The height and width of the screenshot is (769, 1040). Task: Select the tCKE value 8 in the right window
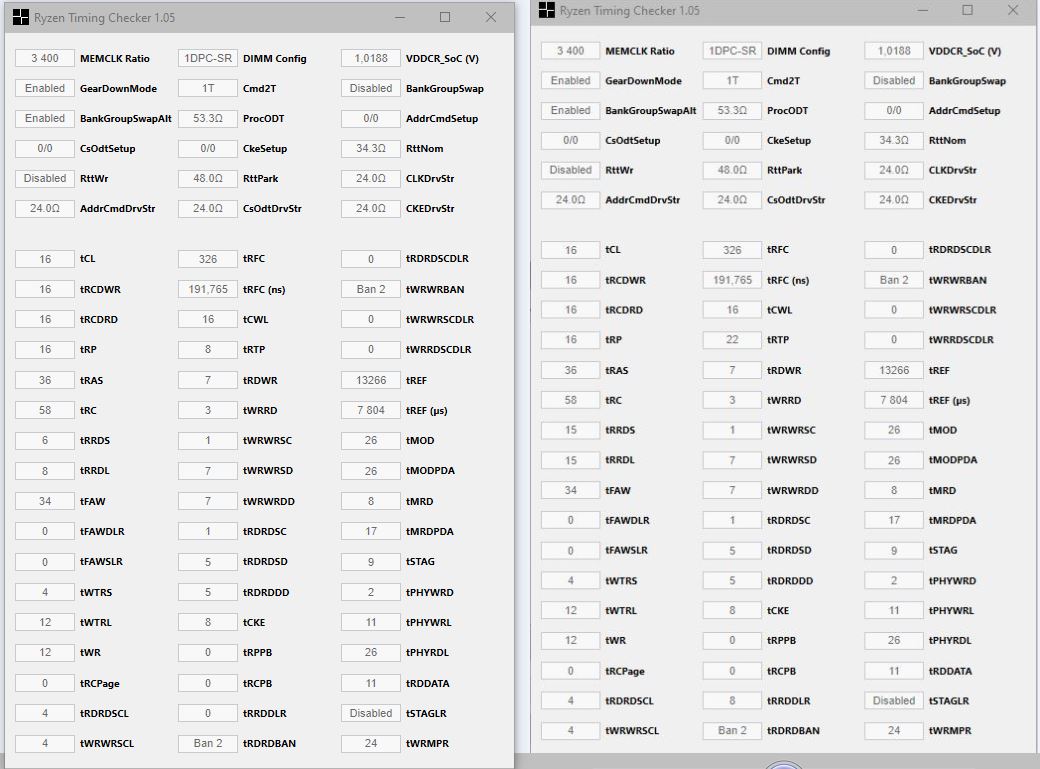pos(732,610)
